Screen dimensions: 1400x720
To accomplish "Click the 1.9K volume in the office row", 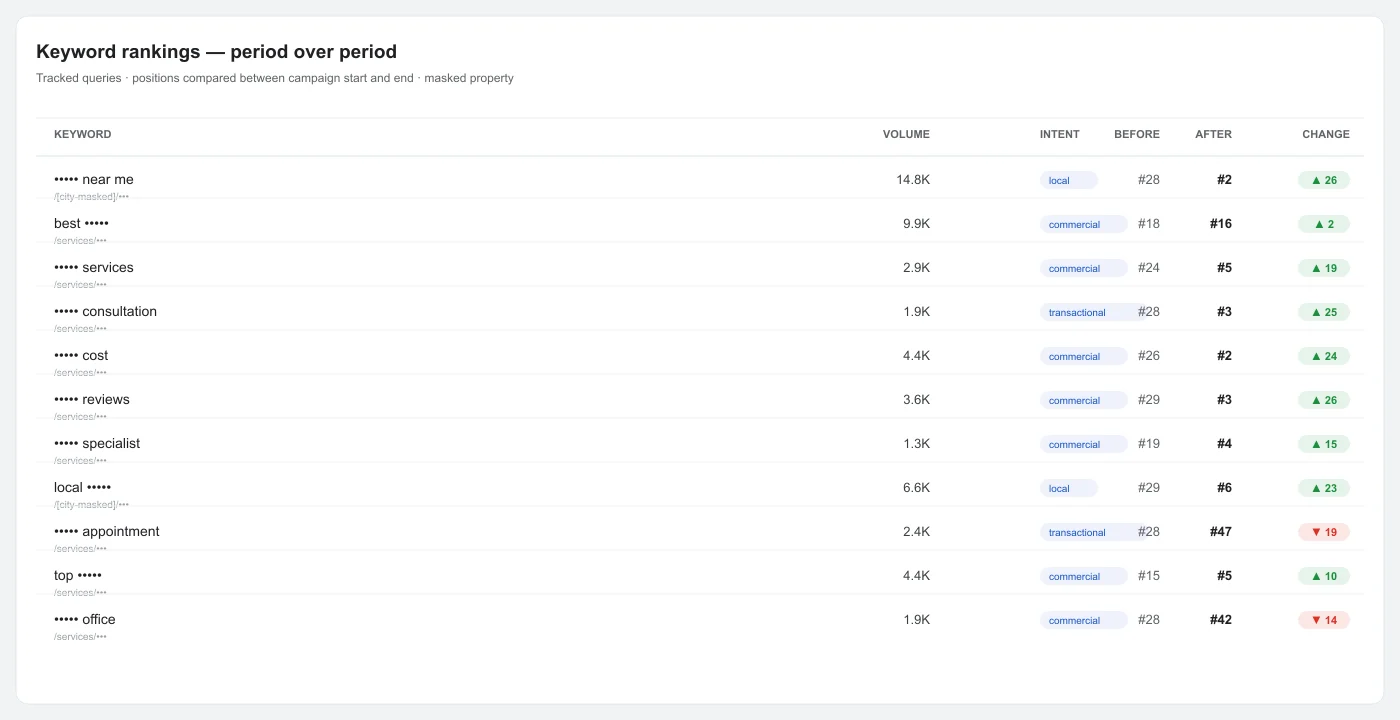I will pyautogui.click(x=916, y=620).
